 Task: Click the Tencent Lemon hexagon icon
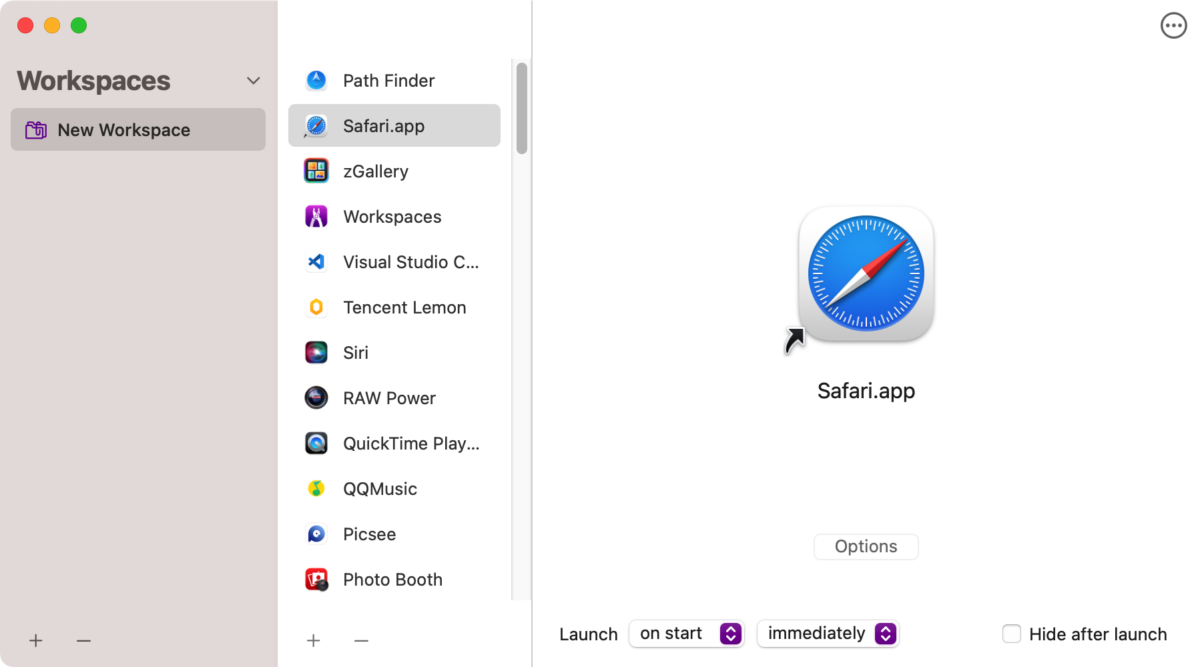coord(316,307)
